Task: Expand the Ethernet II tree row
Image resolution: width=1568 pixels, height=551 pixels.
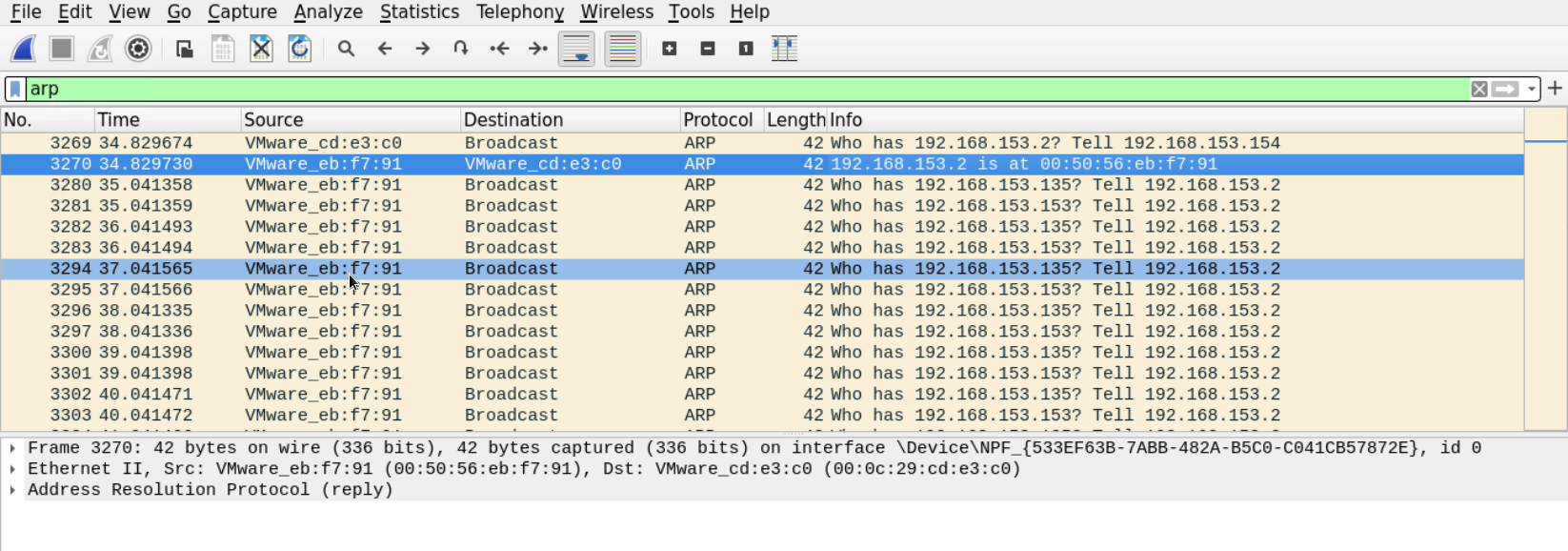Action: (12, 469)
